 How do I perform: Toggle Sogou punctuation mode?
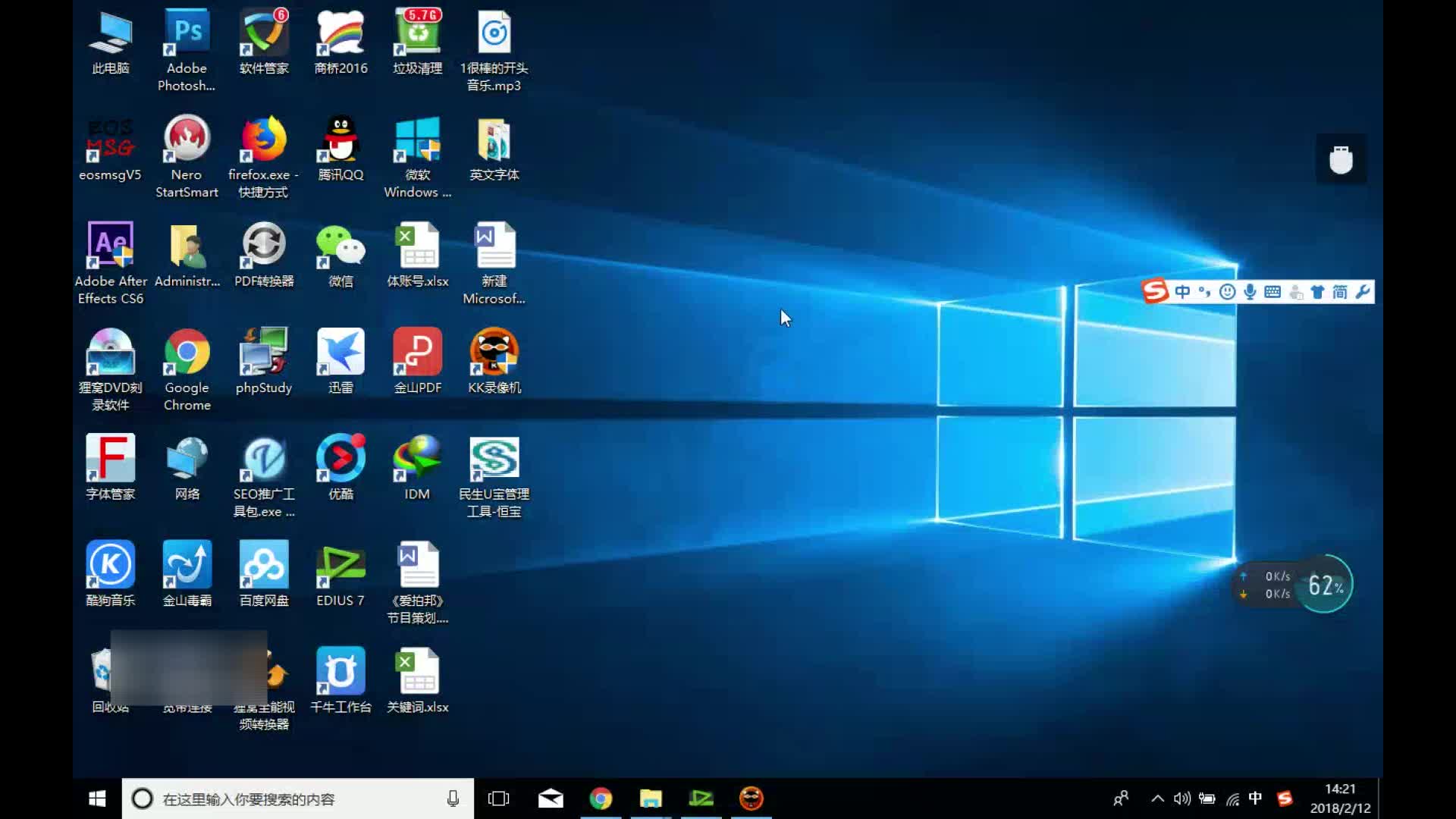(x=1204, y=292)
